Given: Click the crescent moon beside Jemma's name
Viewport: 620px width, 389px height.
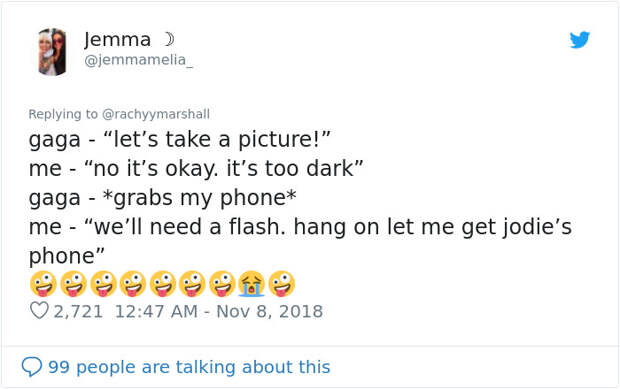Looking at the screenshot, I should [169, 39].
